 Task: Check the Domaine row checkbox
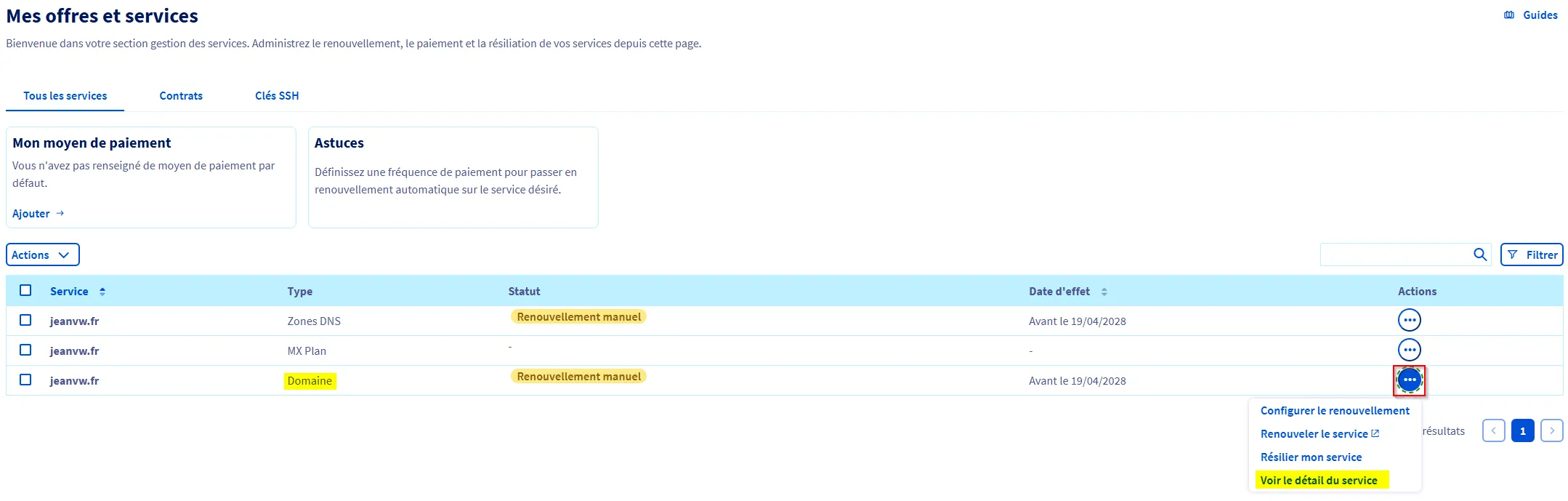25,380
